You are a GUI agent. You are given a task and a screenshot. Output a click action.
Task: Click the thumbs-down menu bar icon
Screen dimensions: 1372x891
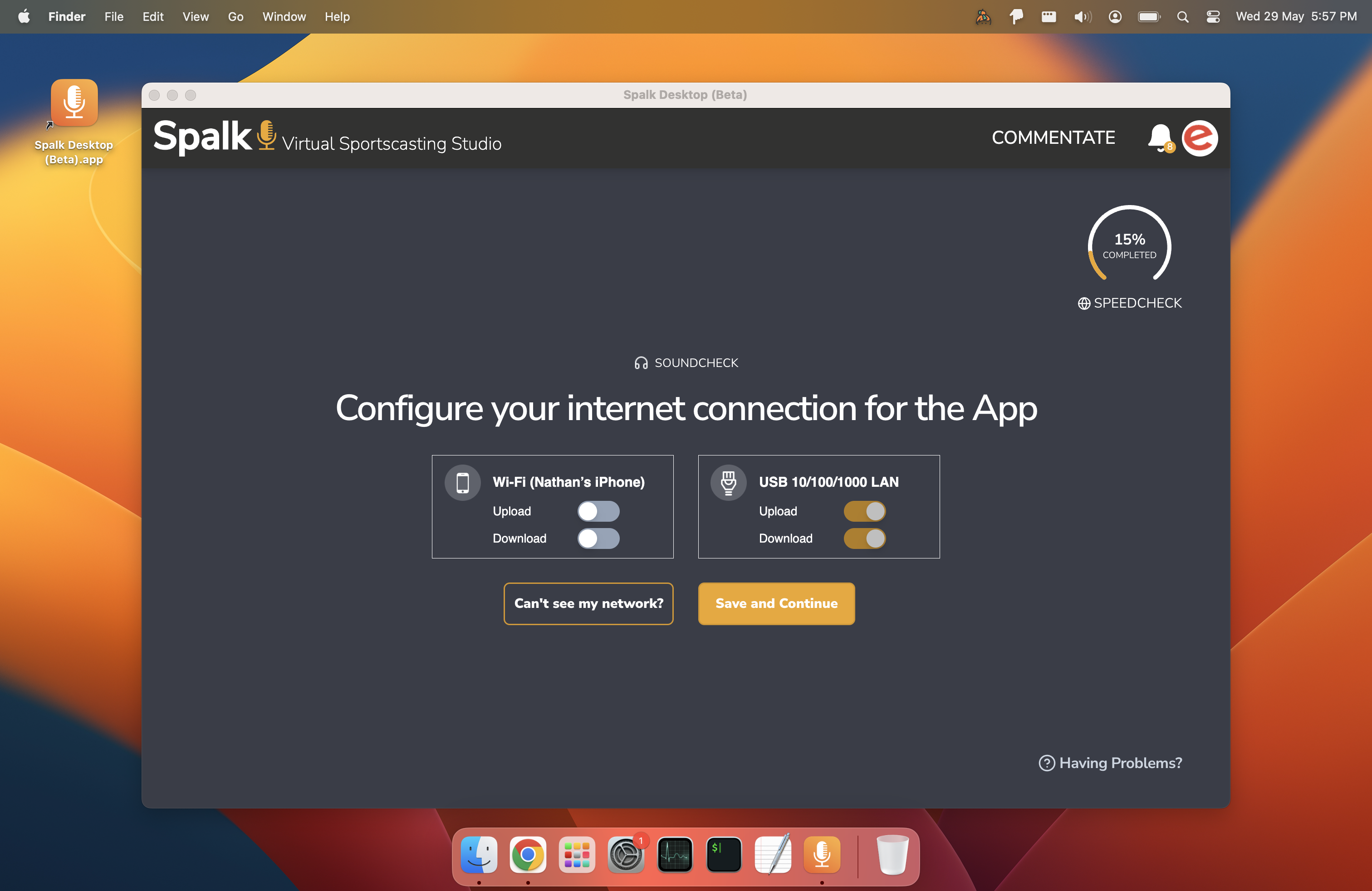click(x=1016, y=17)
